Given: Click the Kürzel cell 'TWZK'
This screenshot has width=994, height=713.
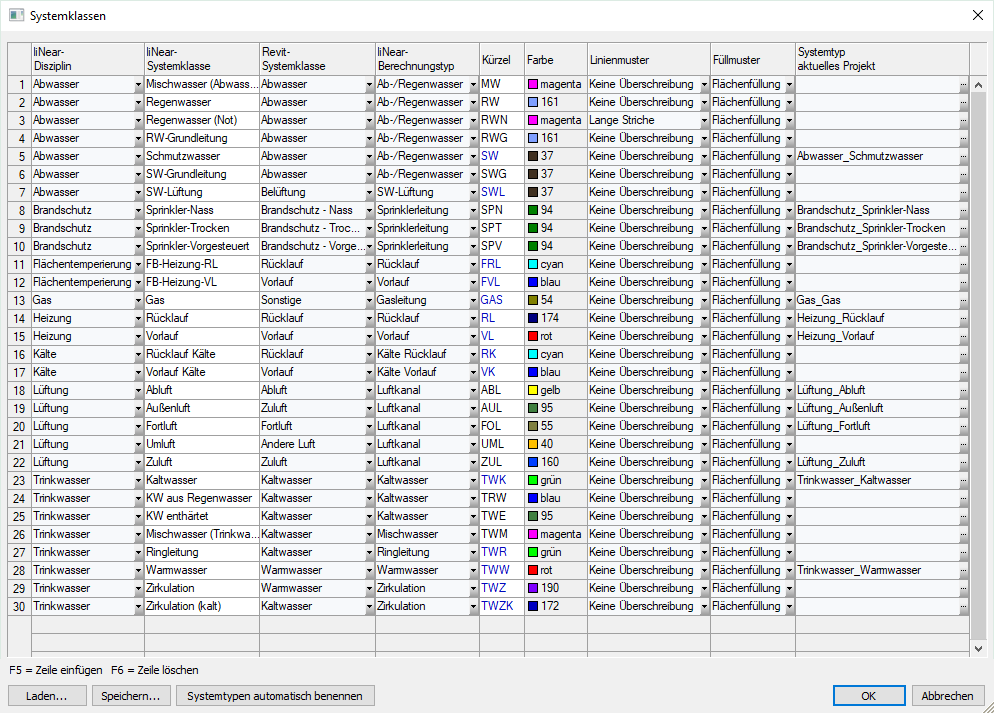Looking at the screenshot, I should point(501,607).
